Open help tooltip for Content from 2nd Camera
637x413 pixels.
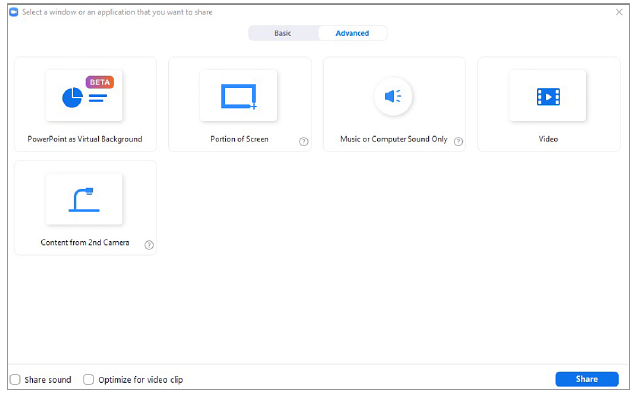(x=149, y=244)
